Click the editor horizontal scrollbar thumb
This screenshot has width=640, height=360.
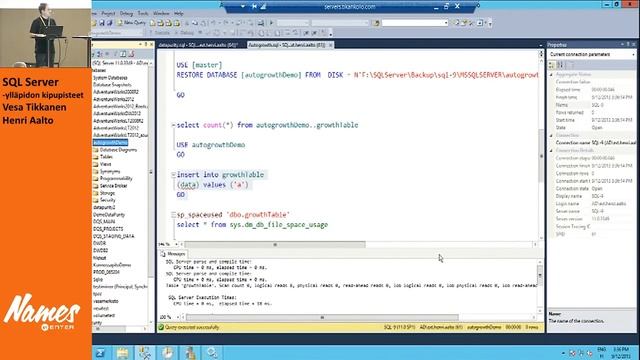(x=275, y=244)
